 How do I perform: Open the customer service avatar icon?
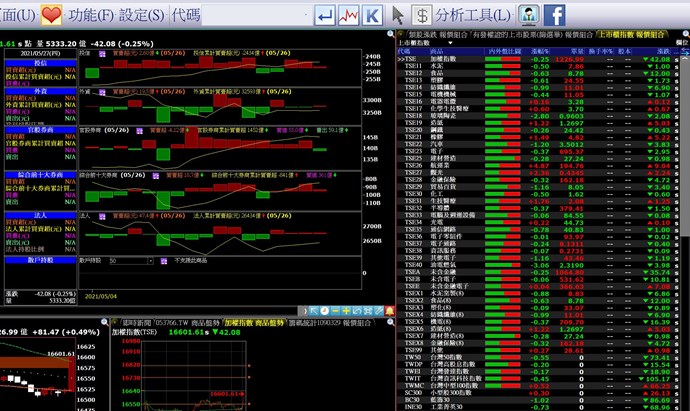click(528, 15)
